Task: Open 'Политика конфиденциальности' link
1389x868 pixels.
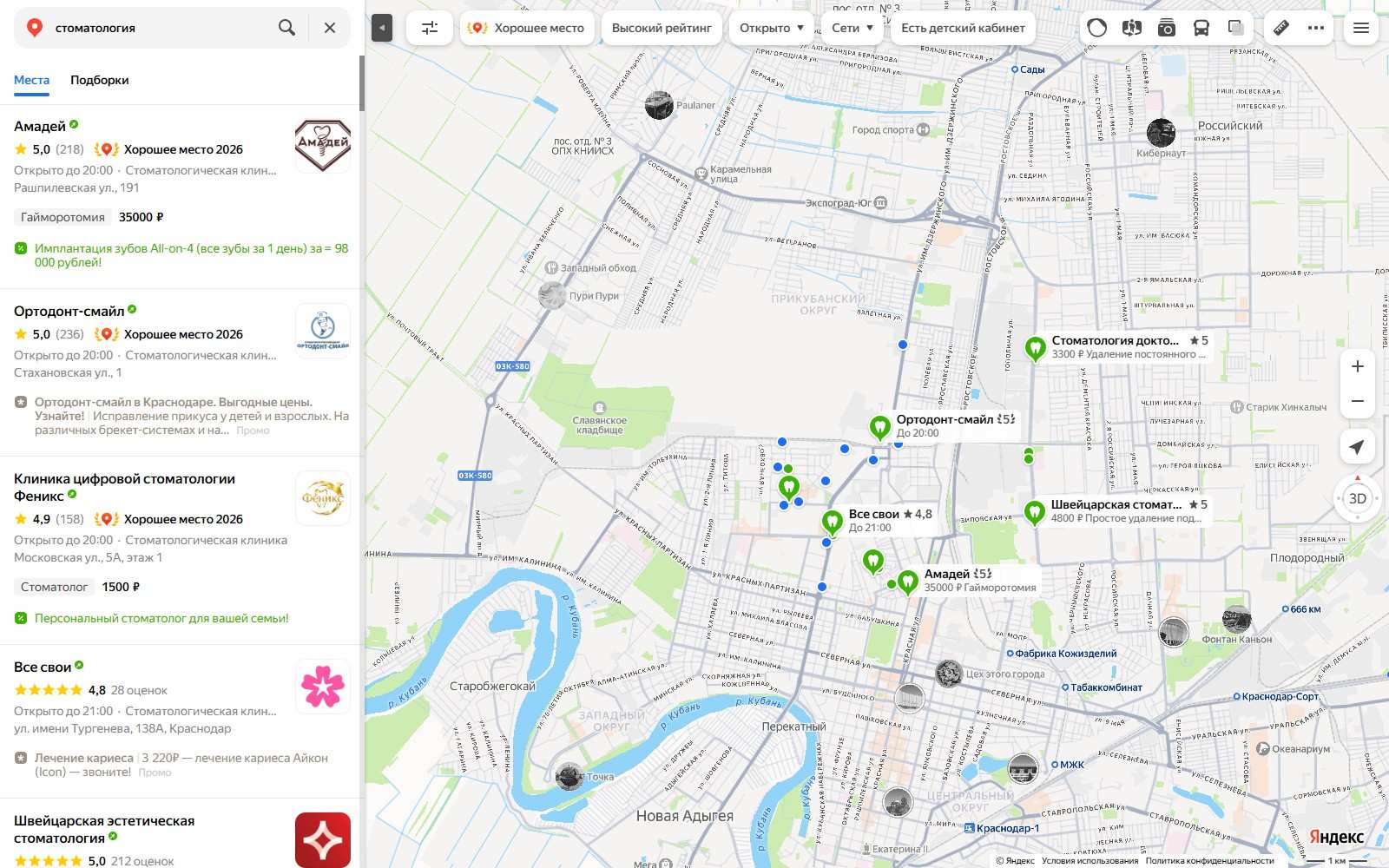Action: [x=1209, y=861]
